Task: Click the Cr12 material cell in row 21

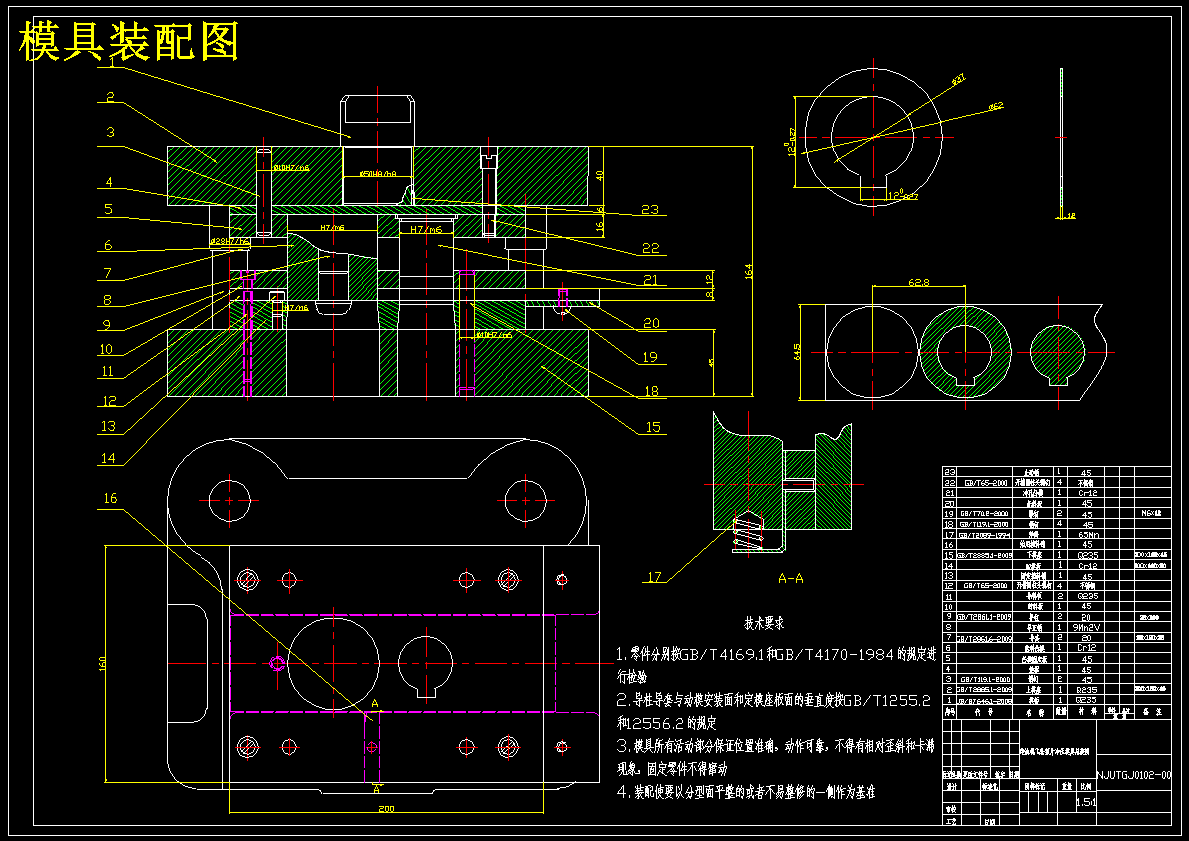Action: 1087,493
